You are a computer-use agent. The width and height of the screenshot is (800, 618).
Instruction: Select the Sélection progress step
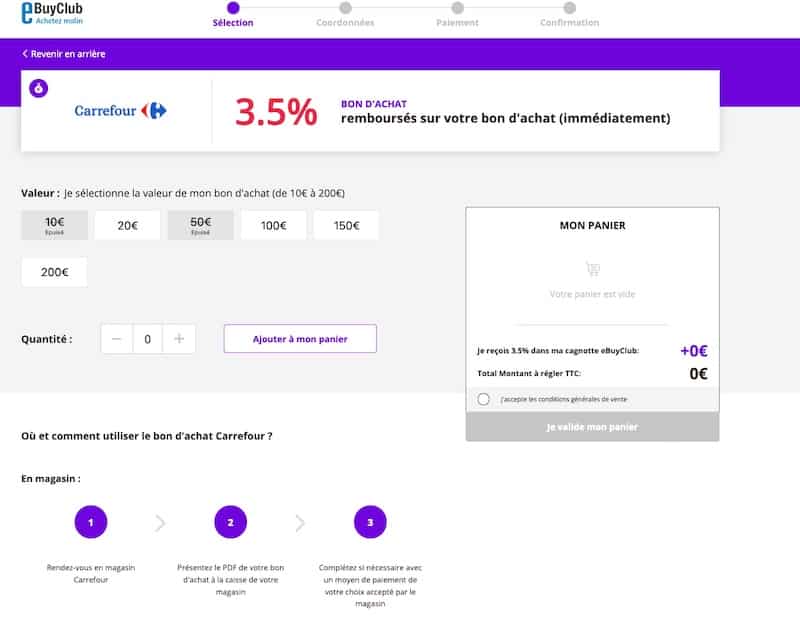(233, 15)
